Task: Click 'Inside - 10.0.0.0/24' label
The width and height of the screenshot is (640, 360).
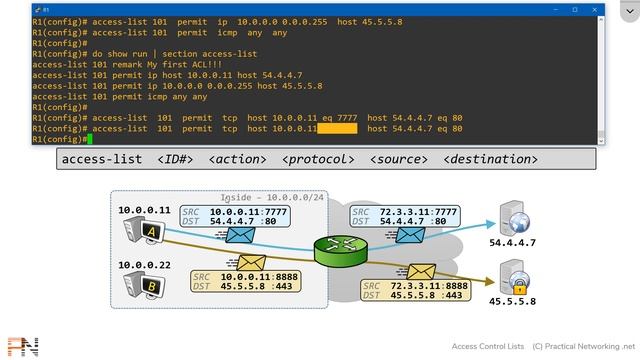Action: (272, 198)
